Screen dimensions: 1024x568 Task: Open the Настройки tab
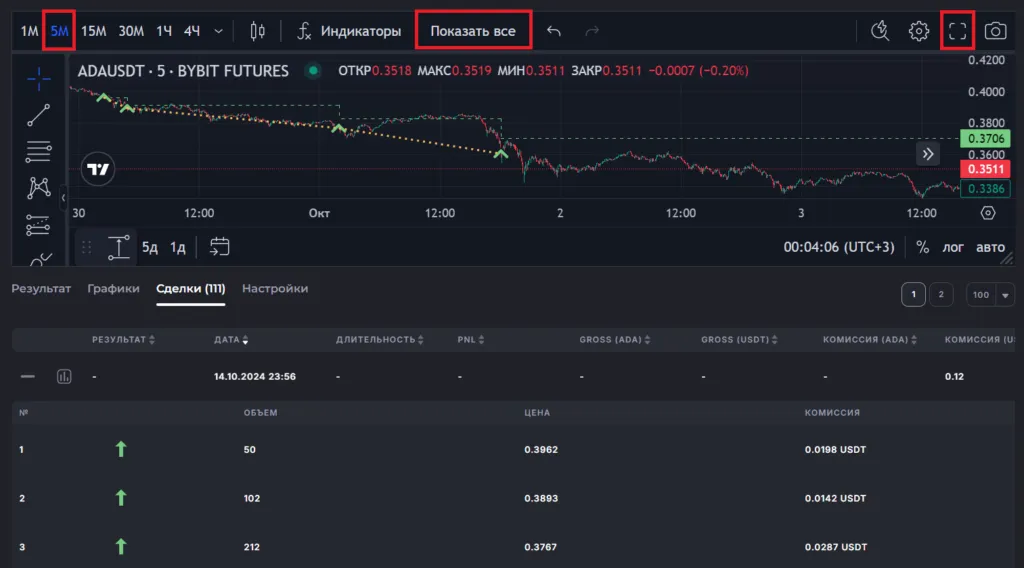(275, 289)
